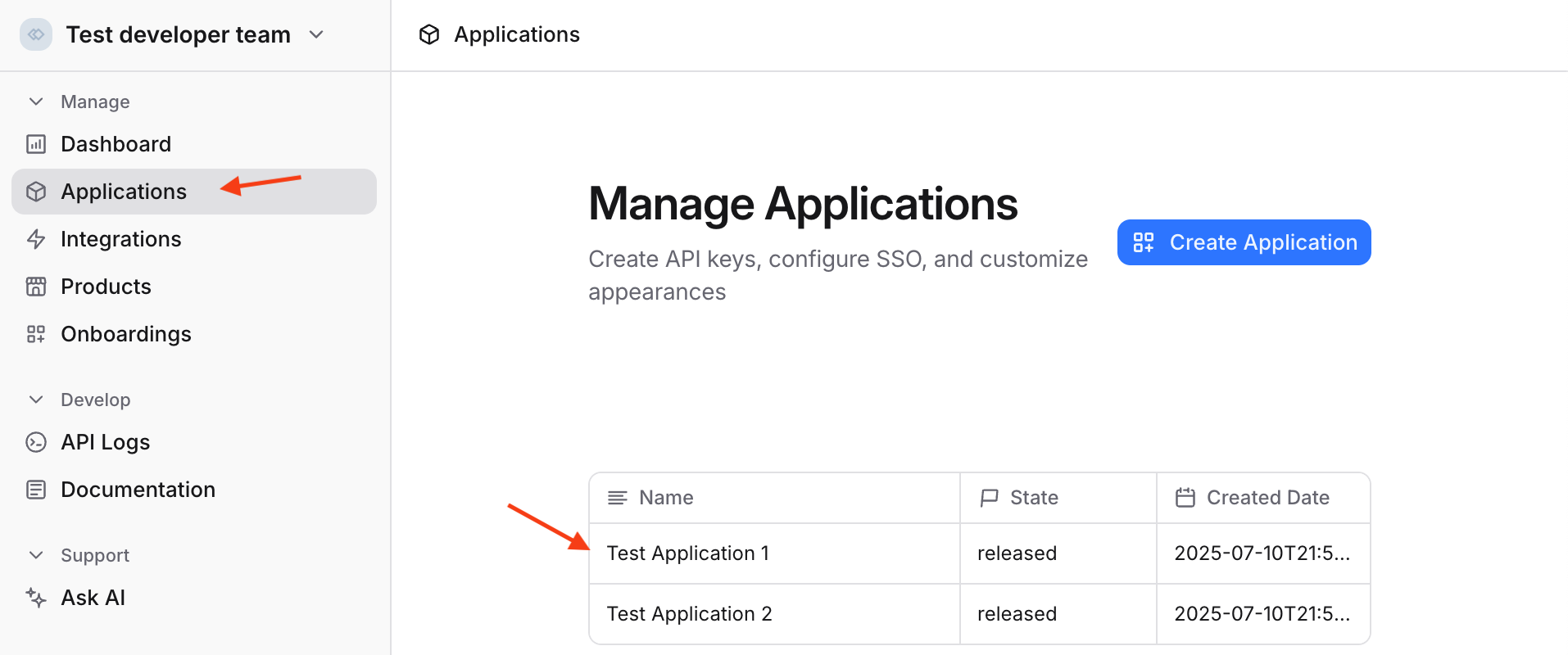
Task: Click the Name column header
Action: click(666, 498)
